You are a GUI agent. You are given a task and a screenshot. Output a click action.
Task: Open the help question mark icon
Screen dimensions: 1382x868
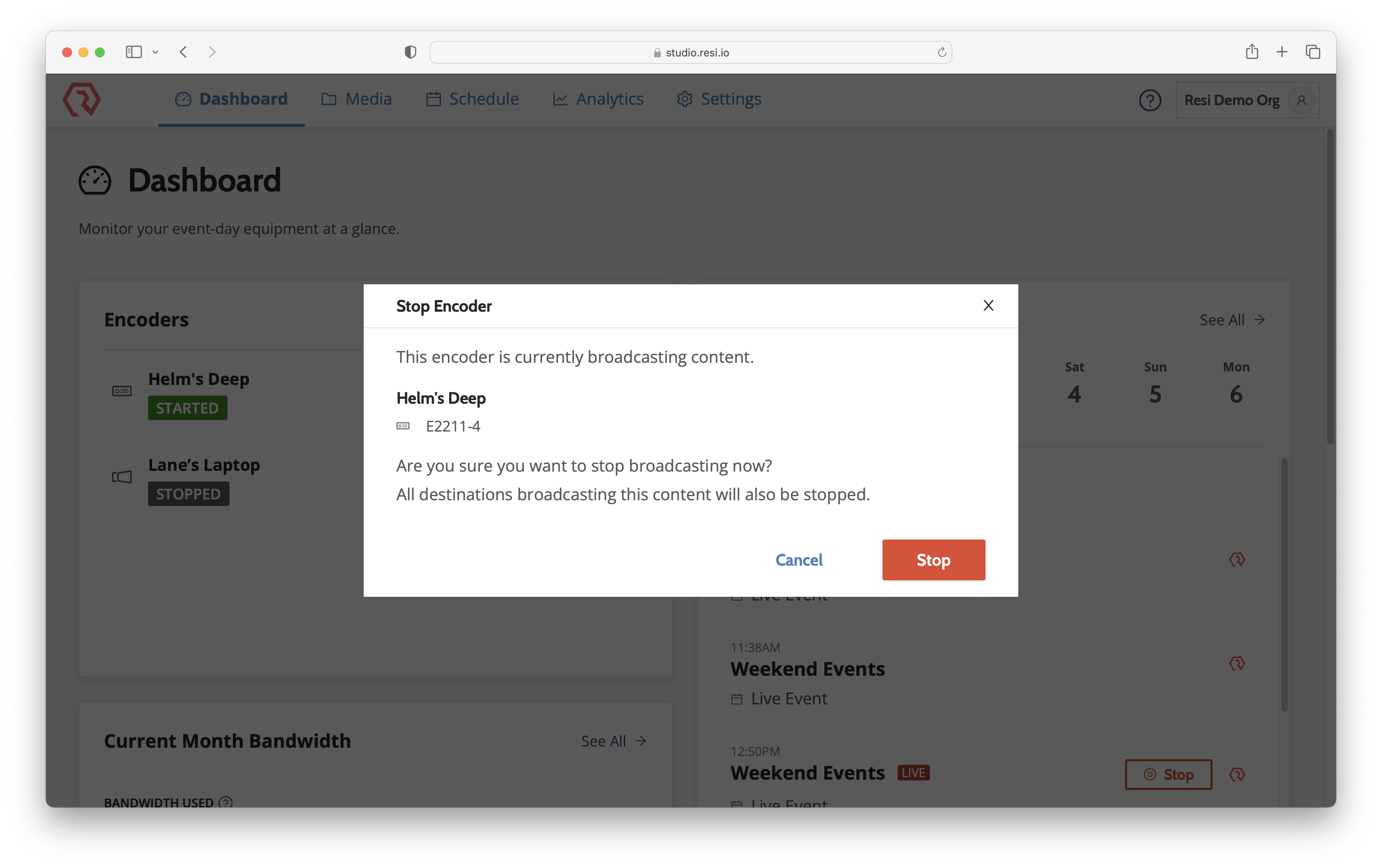pos(1150,100)
